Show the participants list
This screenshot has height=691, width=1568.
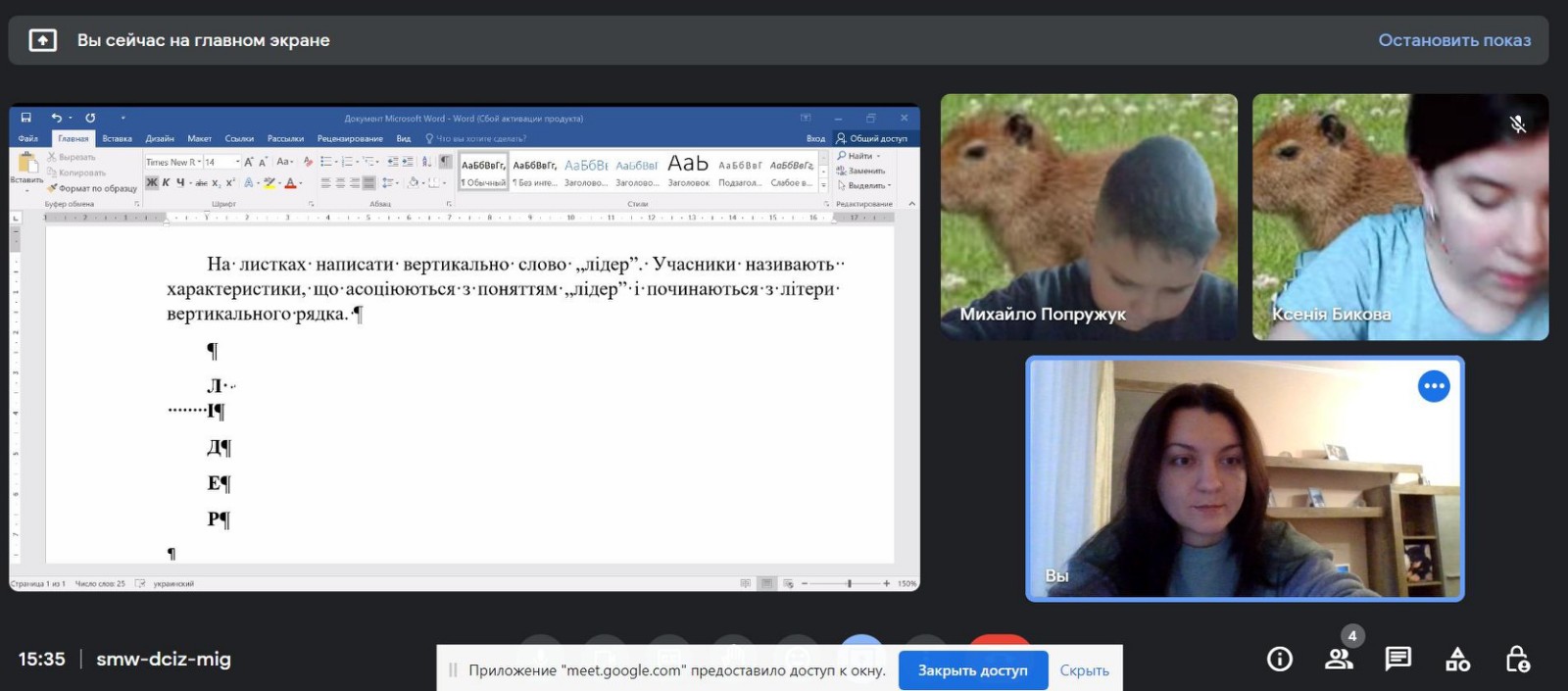coord(1339,660)
